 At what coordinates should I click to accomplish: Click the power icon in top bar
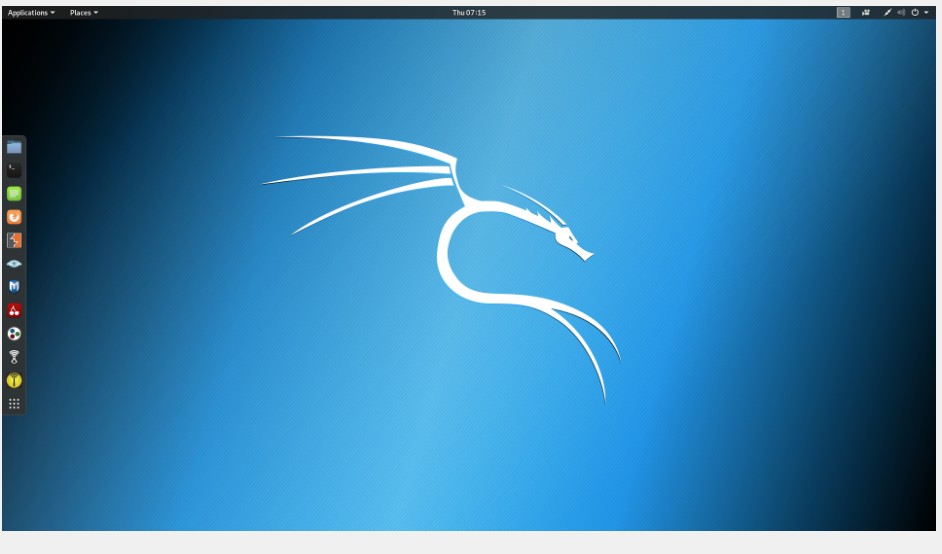pyautogui.click(x=915, y=13)
